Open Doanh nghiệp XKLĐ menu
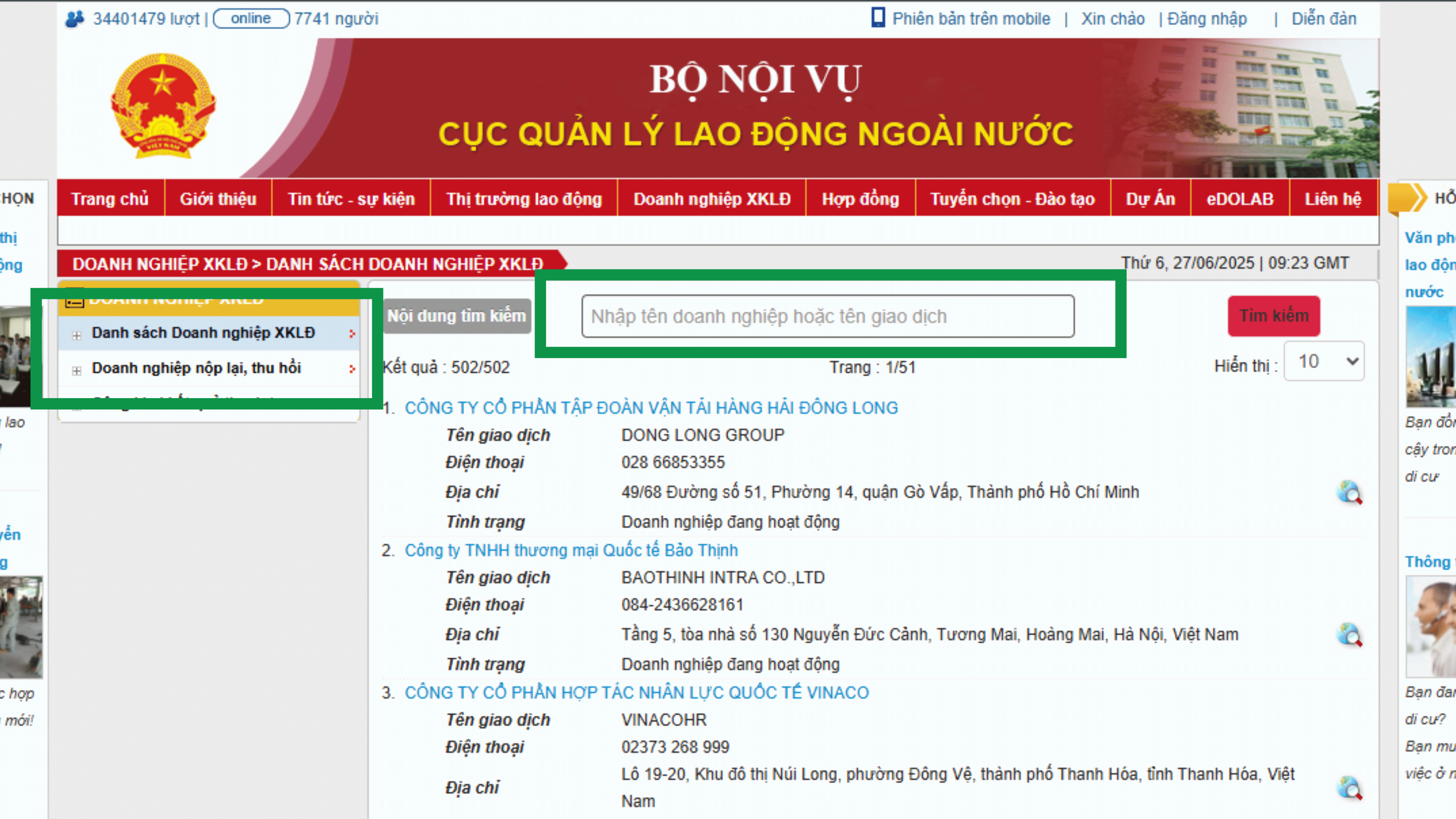 coord(712,199)
